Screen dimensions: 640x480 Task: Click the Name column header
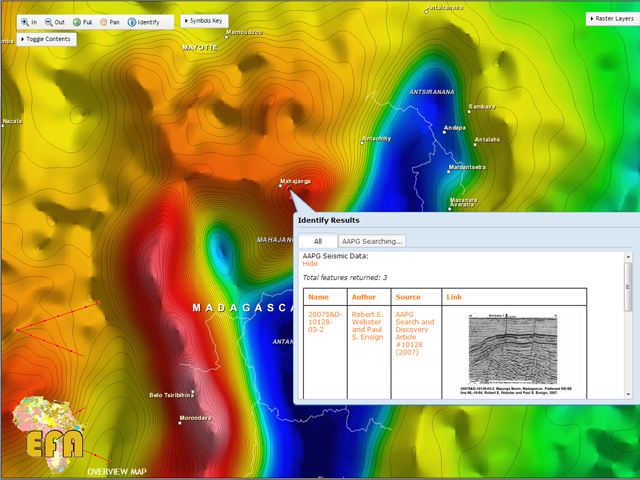[318, 297]
